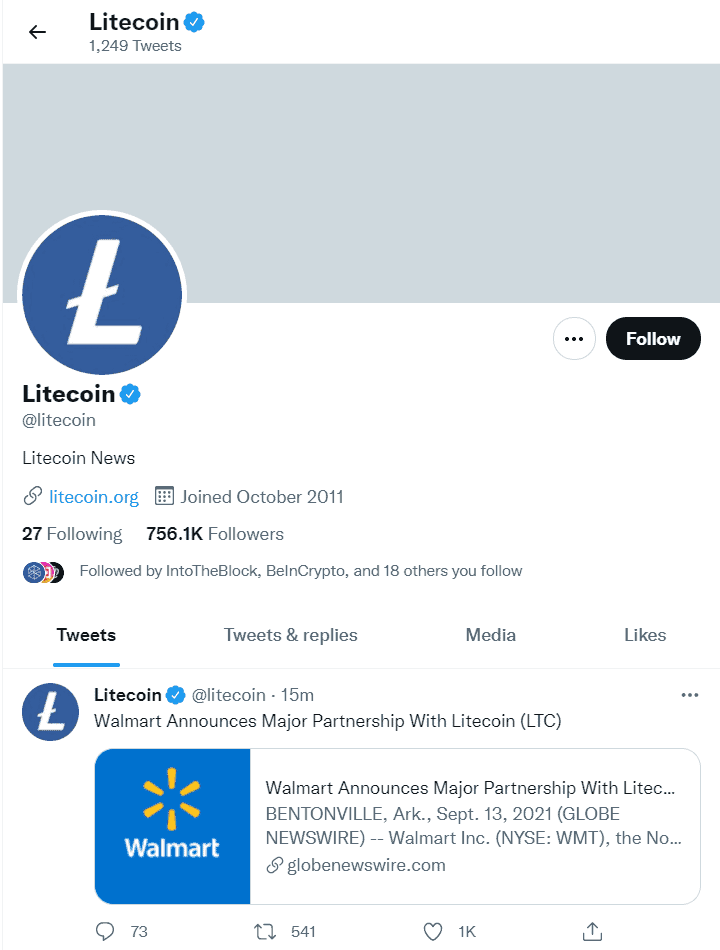Open the Walmart globenewswire link card

click(474, 826)
